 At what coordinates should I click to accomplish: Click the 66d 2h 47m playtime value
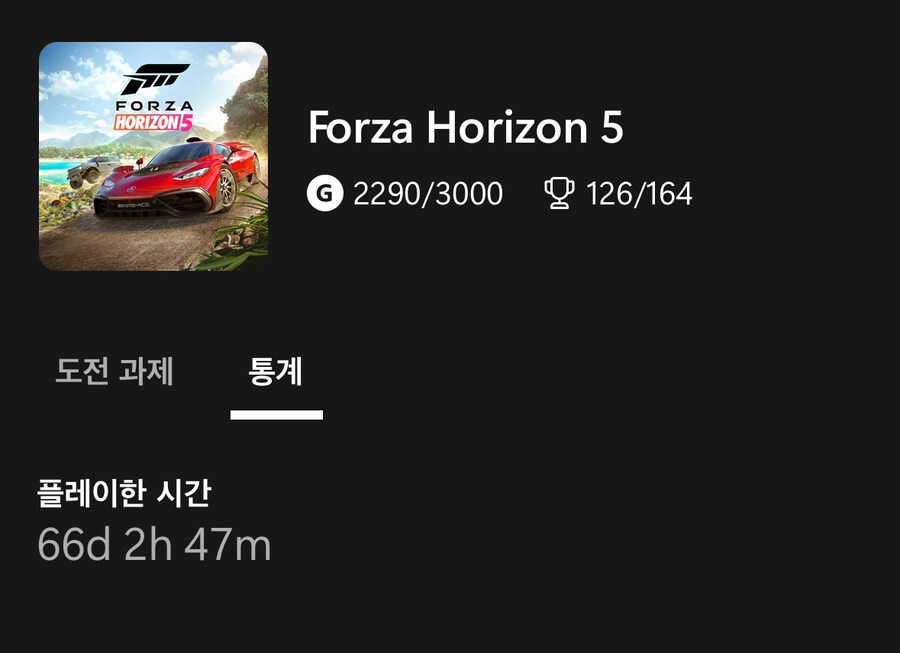[154, 545]
